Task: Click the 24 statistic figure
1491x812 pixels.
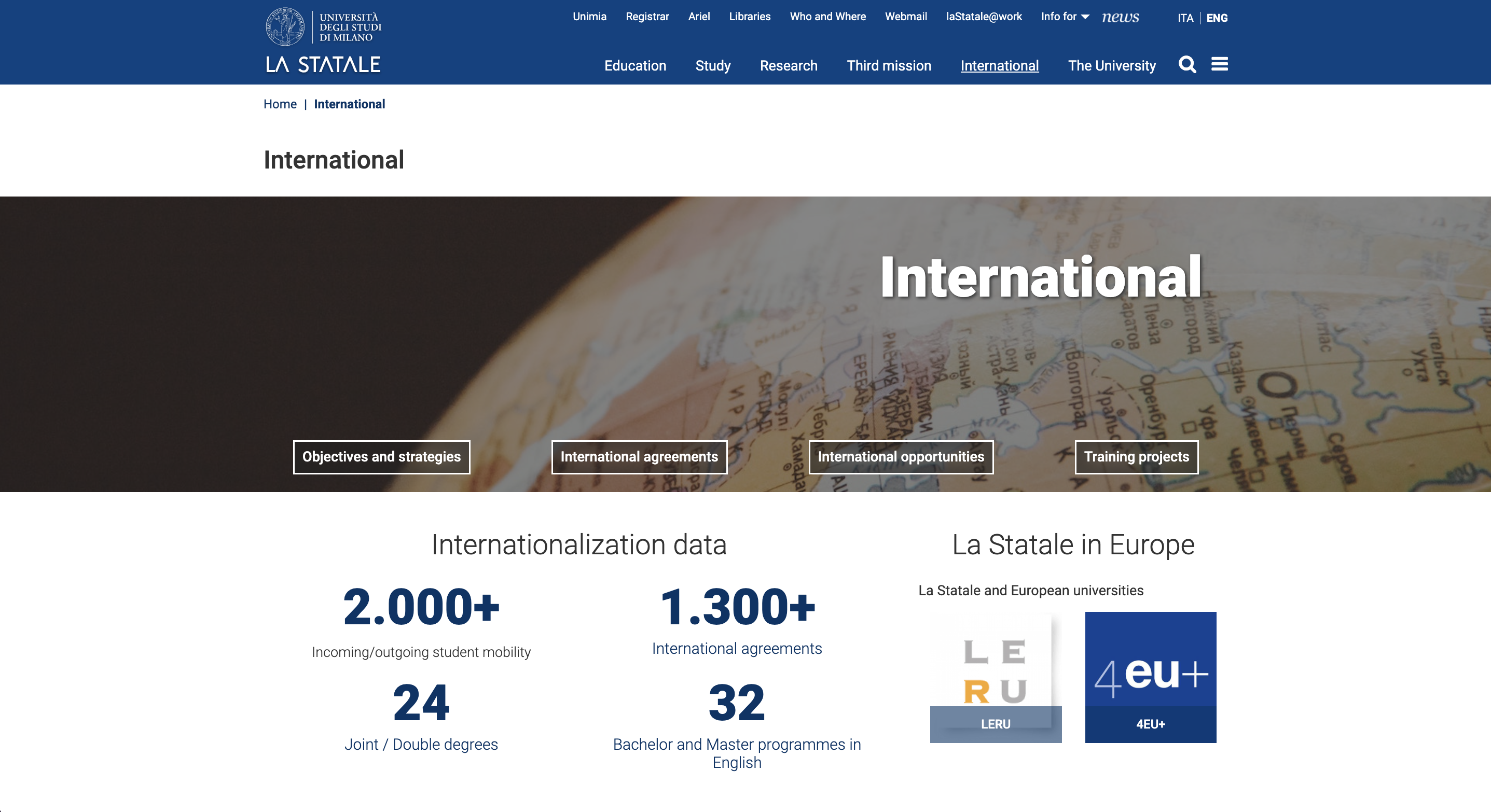Action: (x=421, y=703)
